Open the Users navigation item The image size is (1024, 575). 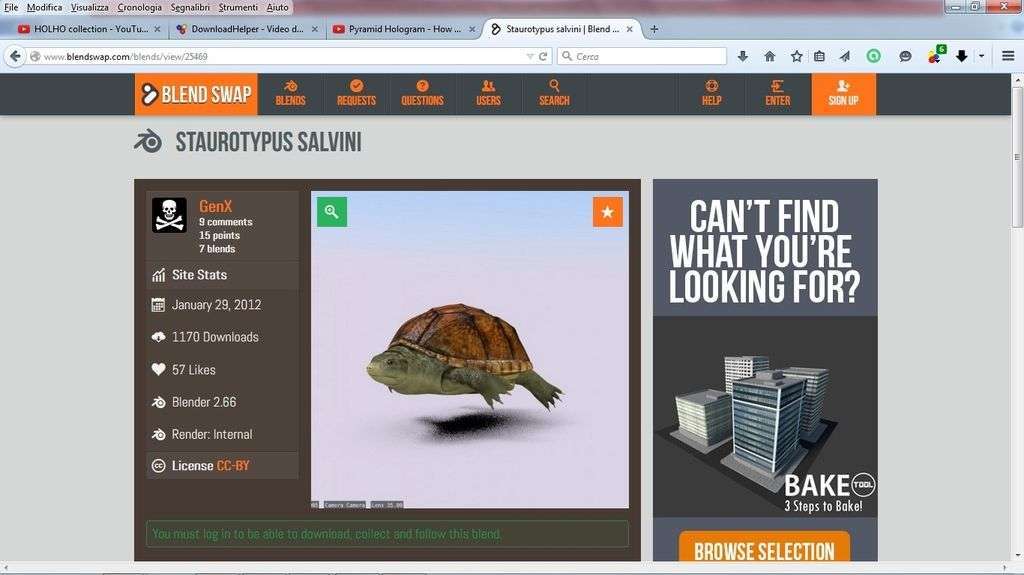[x=488, y=94]
